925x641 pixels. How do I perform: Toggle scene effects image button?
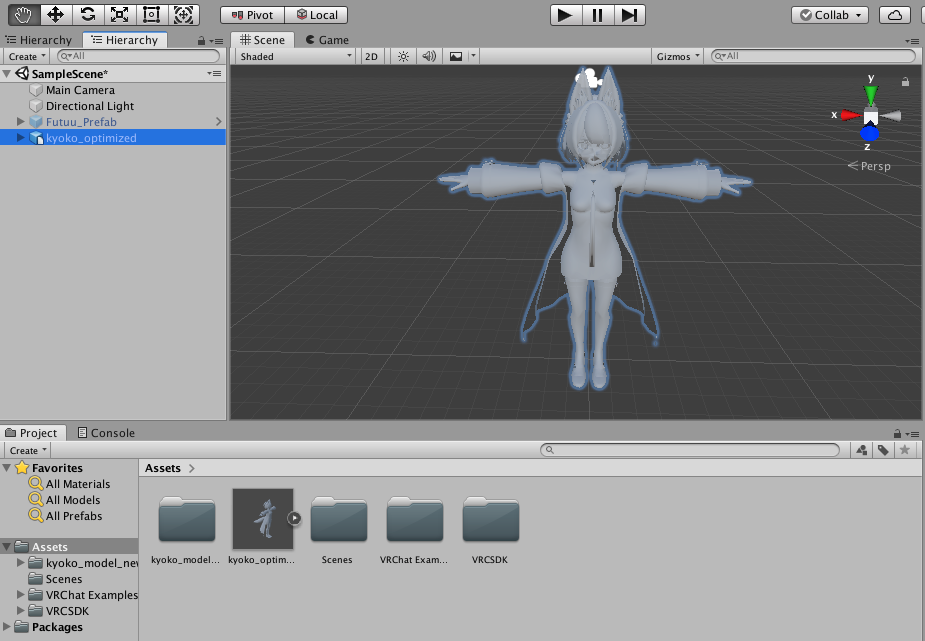click(x=456, y=56)
